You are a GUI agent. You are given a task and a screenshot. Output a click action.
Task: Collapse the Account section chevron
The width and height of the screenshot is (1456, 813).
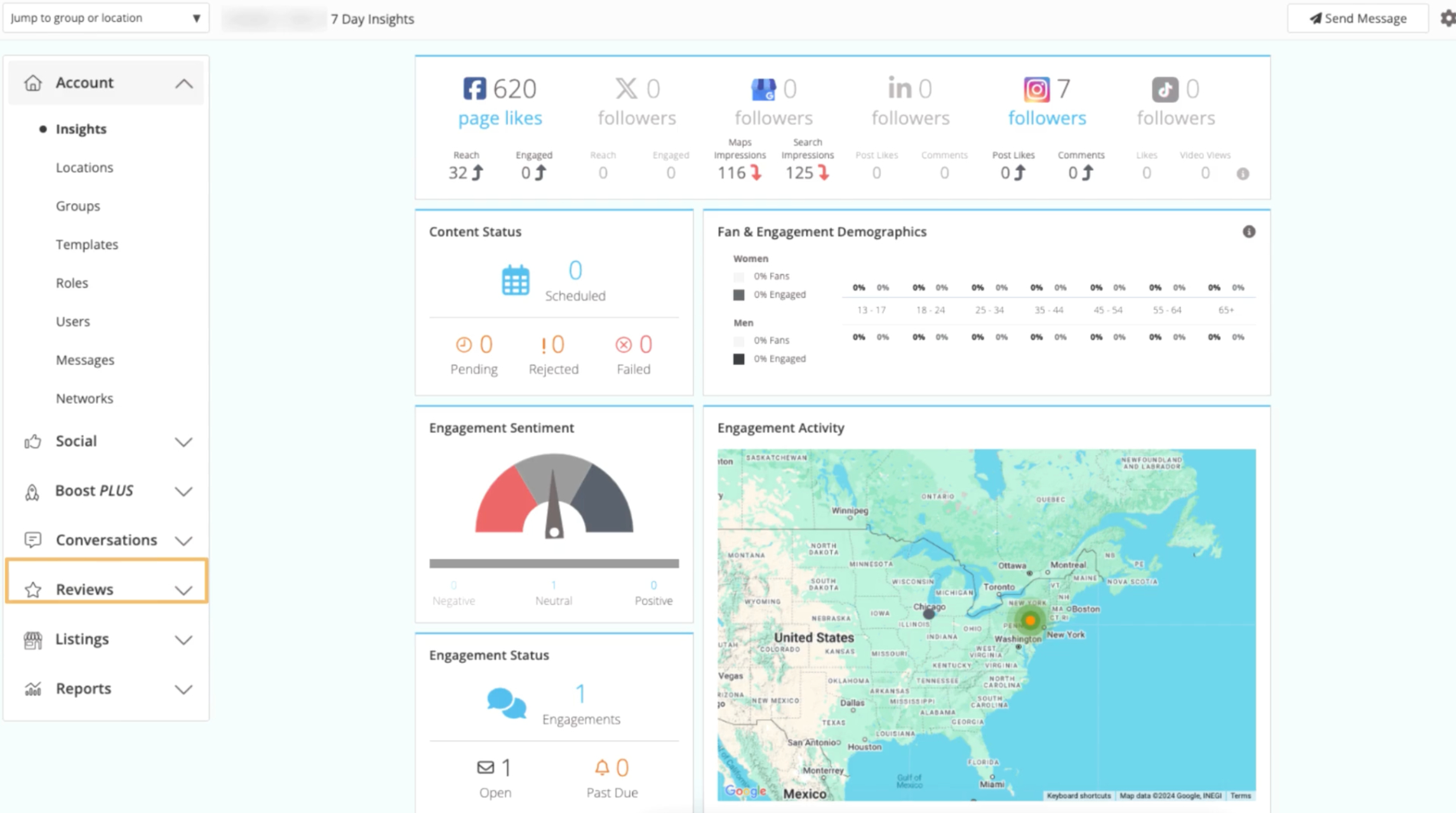[x=184, y=83]
